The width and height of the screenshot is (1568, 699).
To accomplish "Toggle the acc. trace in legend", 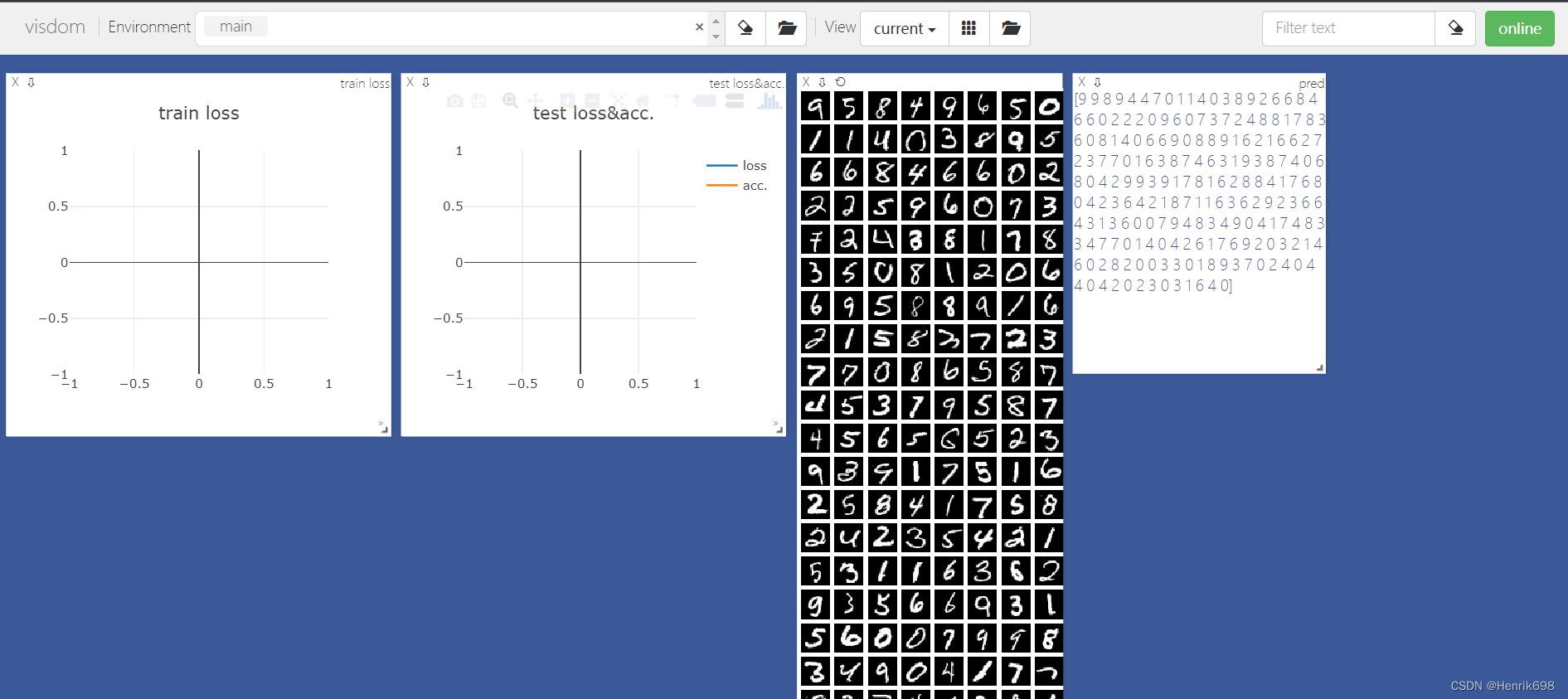I will pos(736,186).
